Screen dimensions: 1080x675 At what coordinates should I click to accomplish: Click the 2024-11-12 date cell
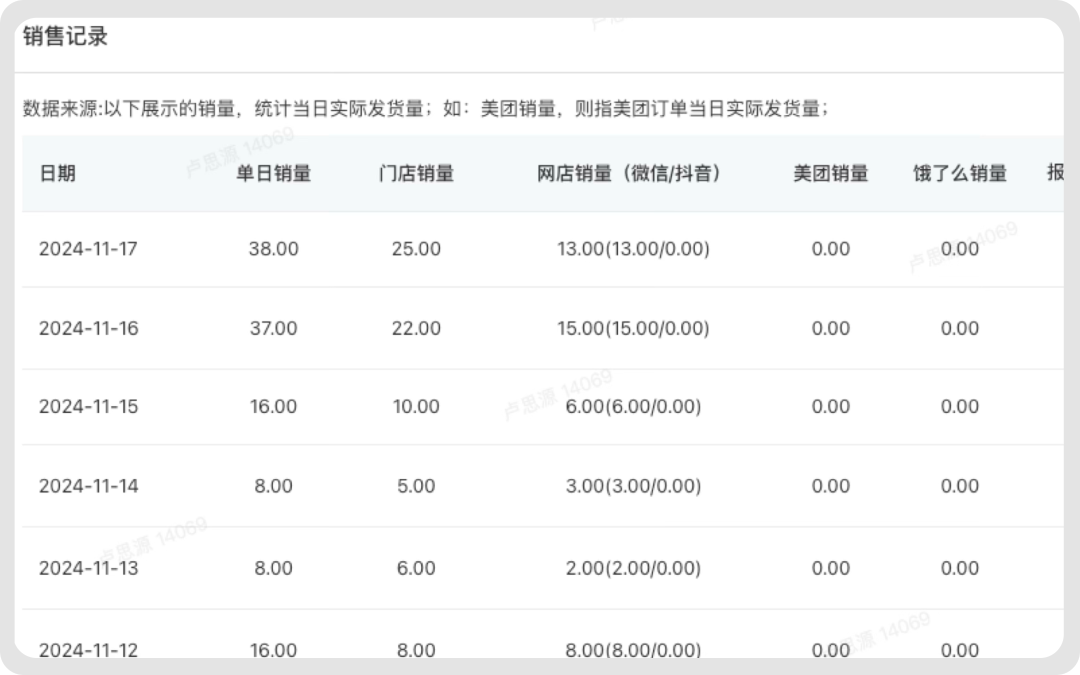(x=88, y=649)
